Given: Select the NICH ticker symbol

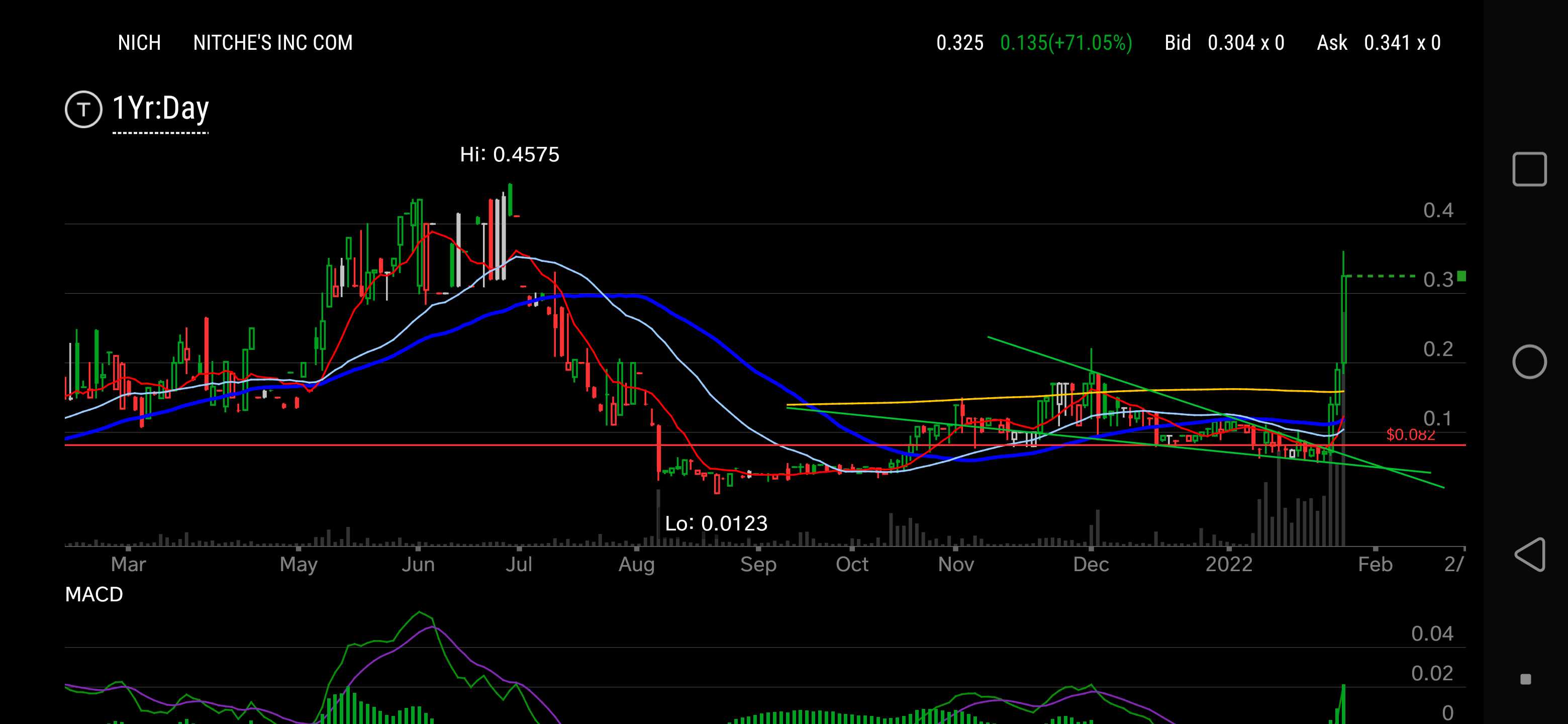Looking at the screenshot, I should point(139,43).
